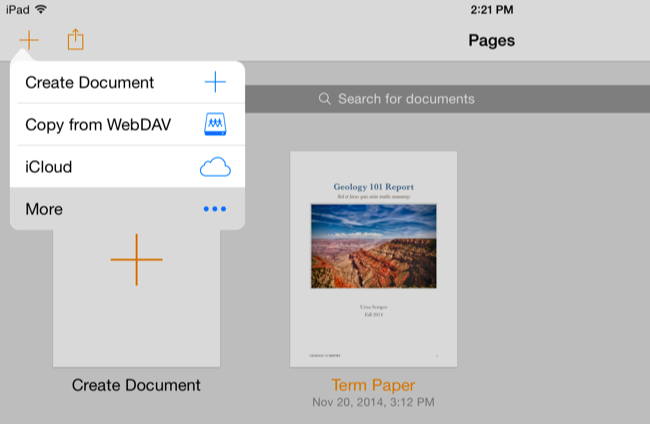This screenshot has height=424, width=650.
Task: Tap the blue plus icon beside Create Document
Action: 215,82
